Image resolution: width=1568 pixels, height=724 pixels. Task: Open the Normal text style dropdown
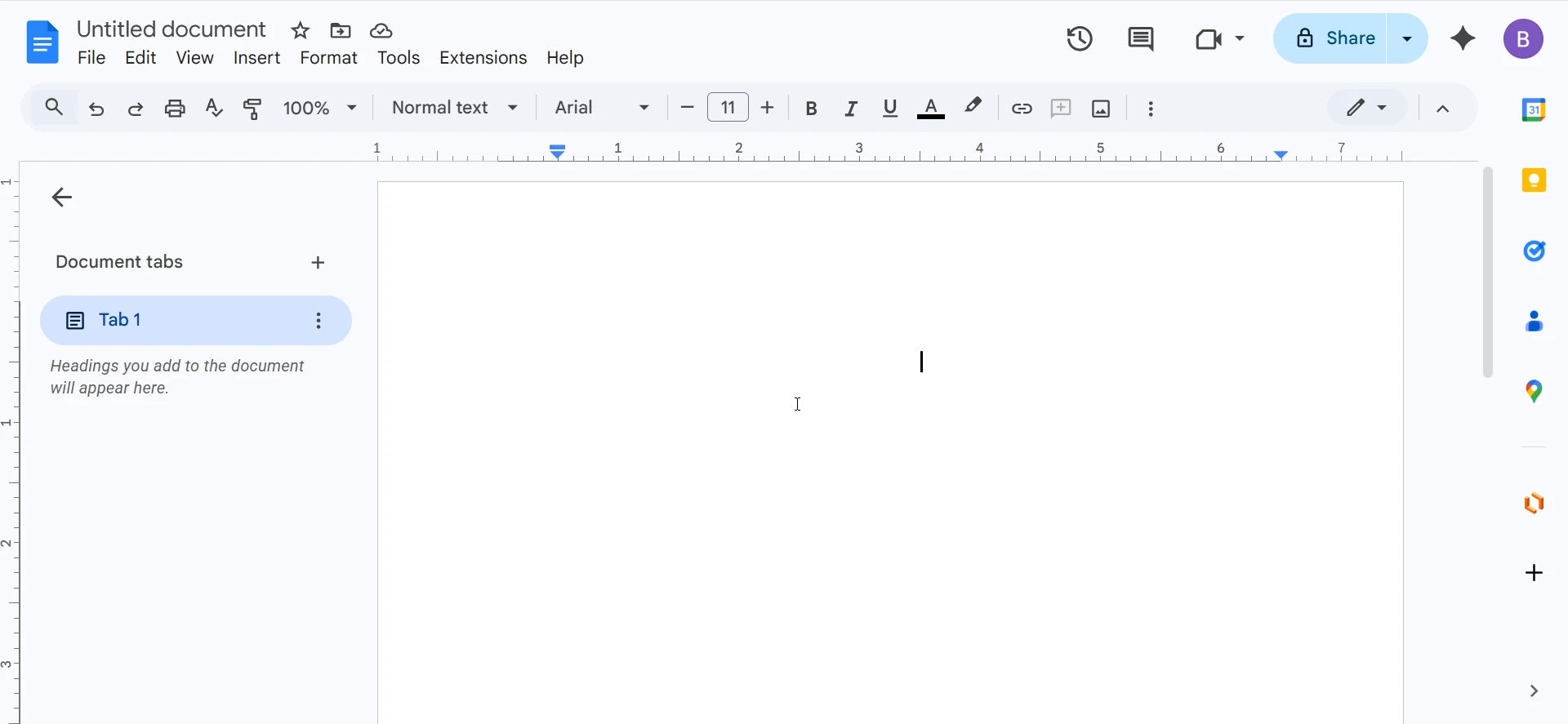(x=455, y=108)
